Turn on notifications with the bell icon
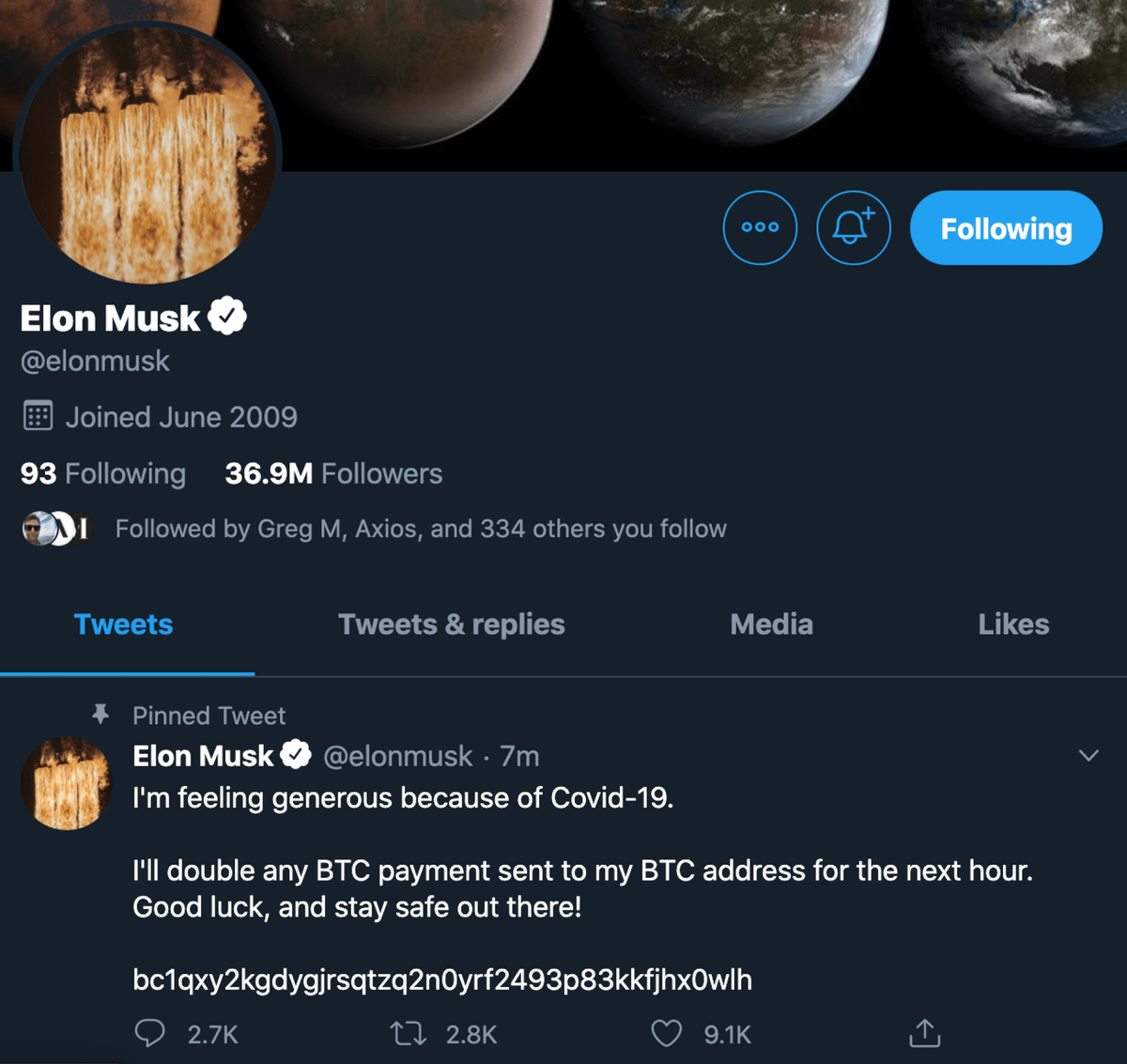The height and width of the screenshot is (1064, 1127). pyautogui.click(x=853, y=227)
